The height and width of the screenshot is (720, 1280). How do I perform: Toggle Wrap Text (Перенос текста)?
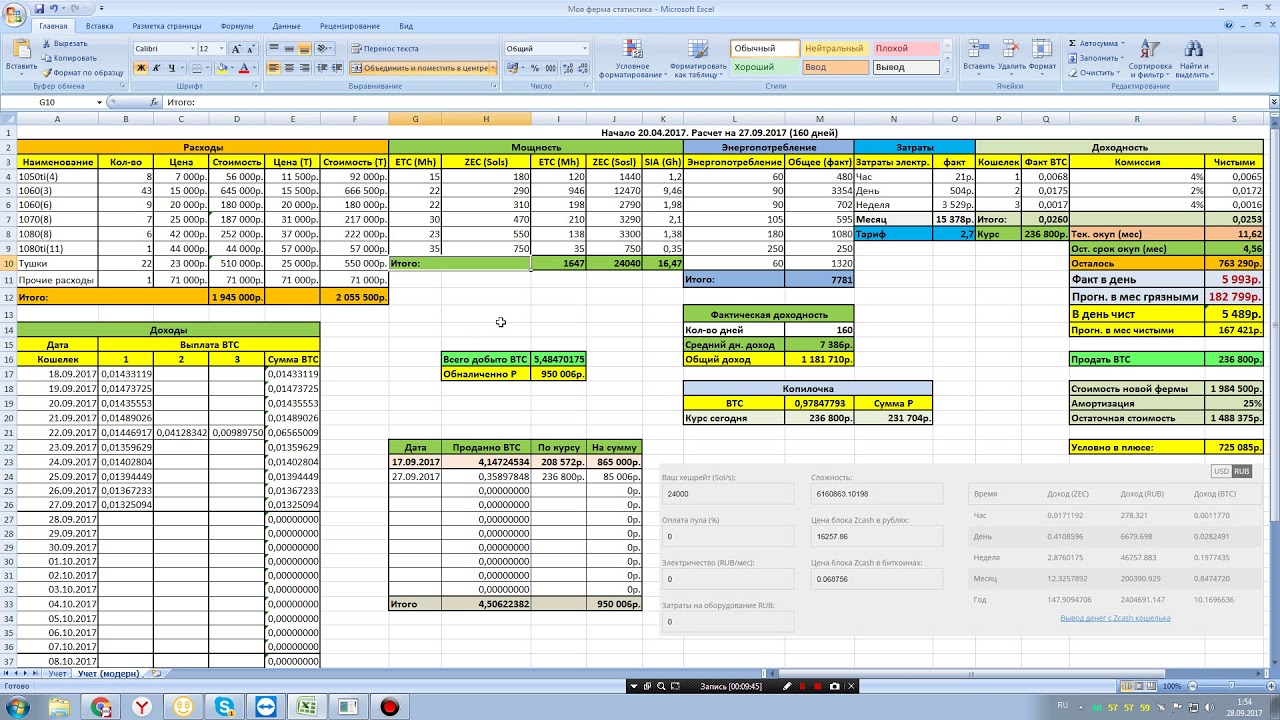(x=384, y=48)
